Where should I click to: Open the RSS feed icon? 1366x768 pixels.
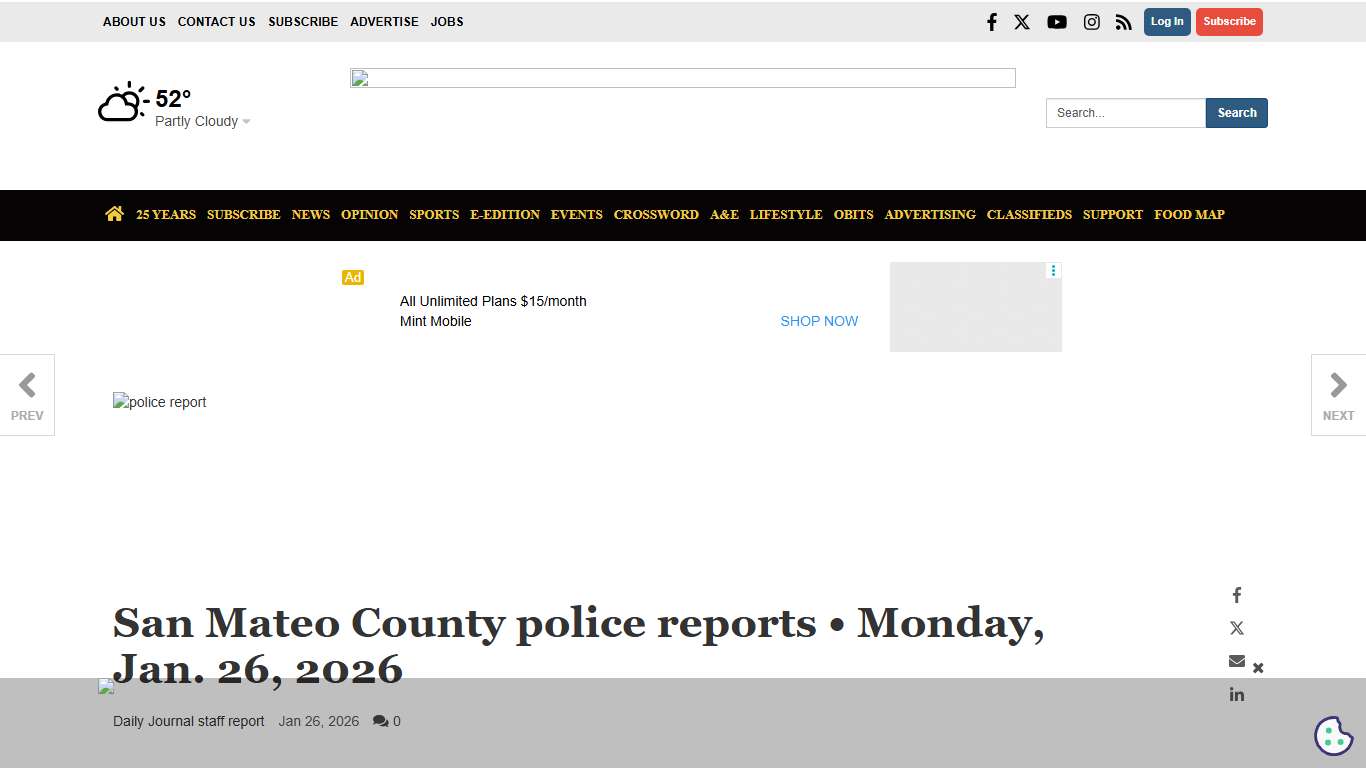[1123, 21]
